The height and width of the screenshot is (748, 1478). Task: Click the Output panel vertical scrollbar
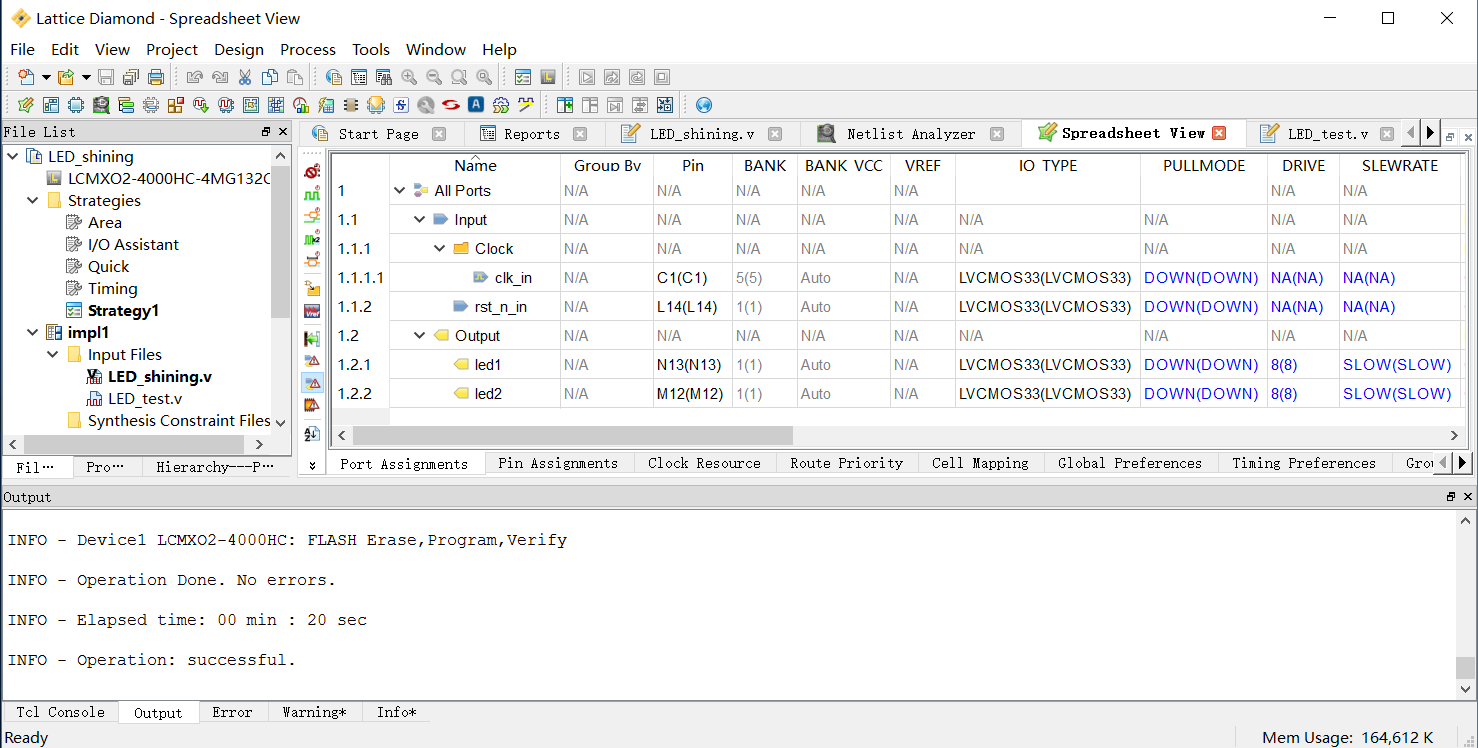1465,667
